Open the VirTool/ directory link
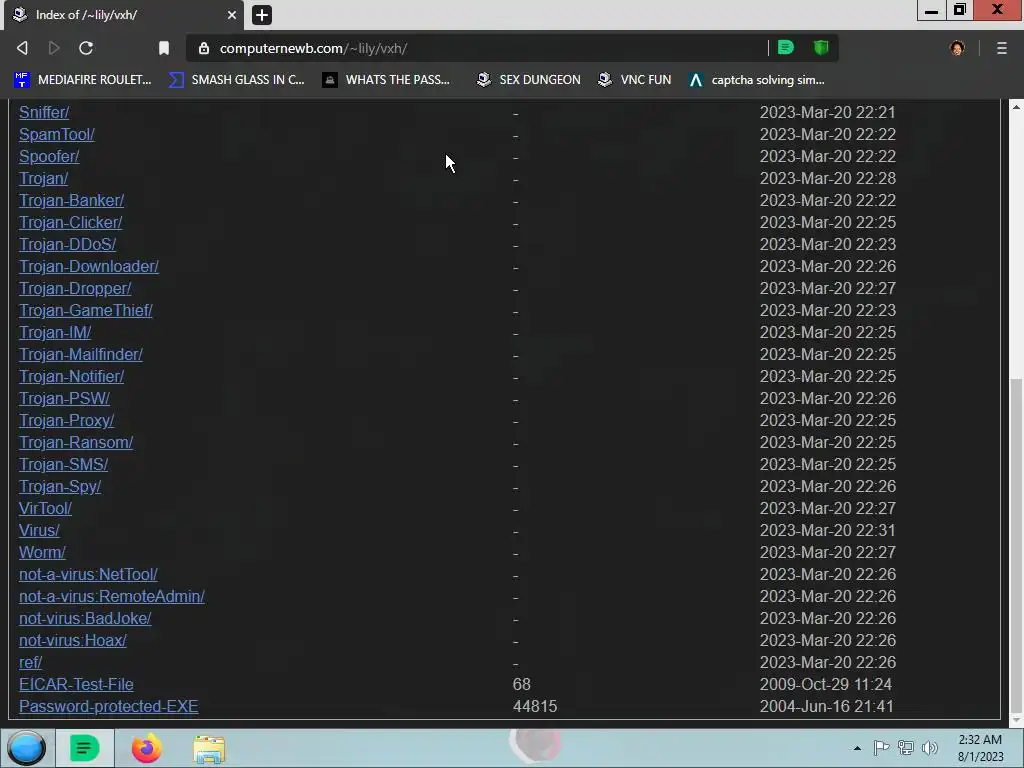This screenshot has width=1024, height=768. (x=45, y=509)
